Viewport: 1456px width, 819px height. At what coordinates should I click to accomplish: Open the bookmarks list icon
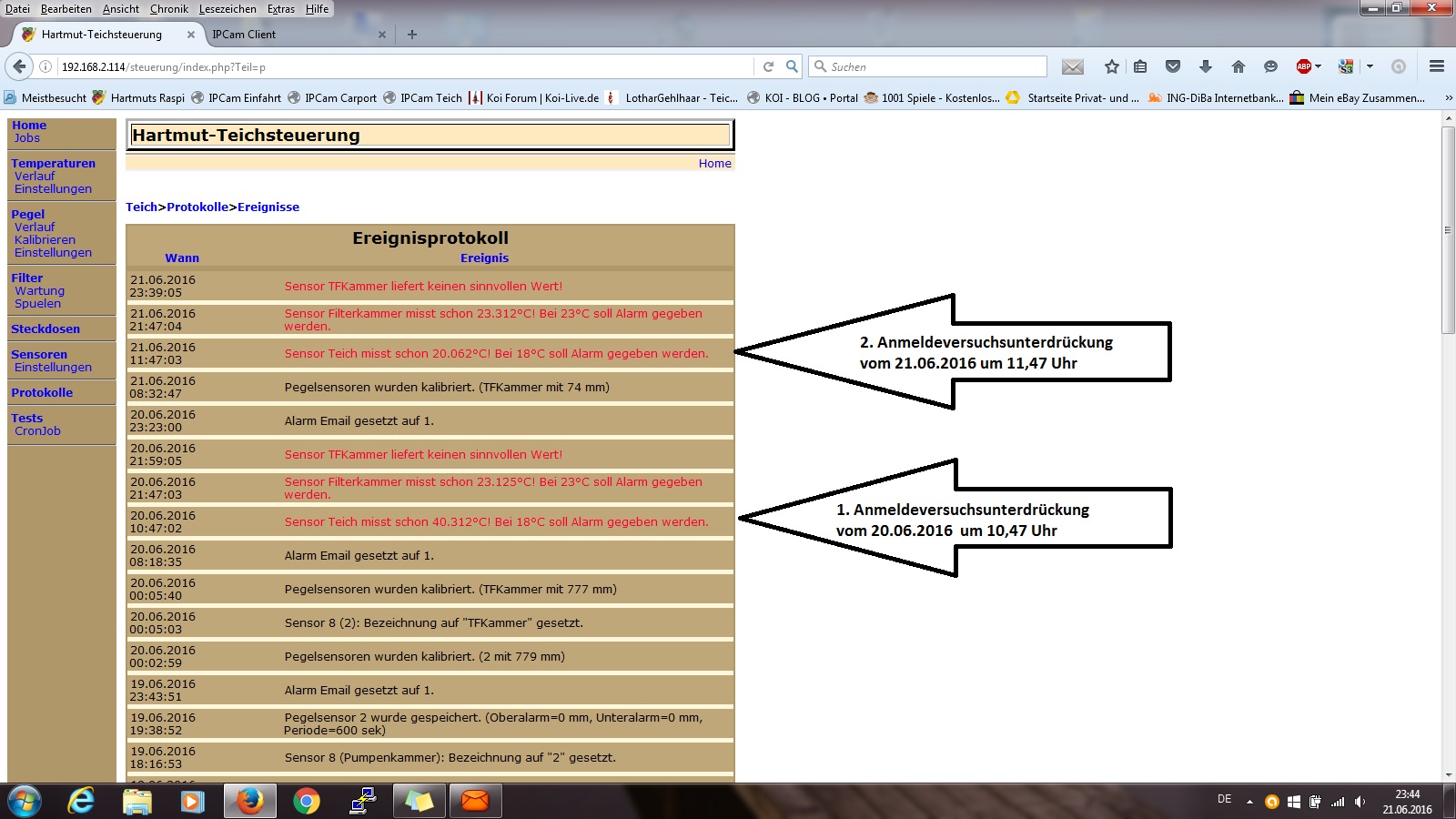[x=1140, y=66]
